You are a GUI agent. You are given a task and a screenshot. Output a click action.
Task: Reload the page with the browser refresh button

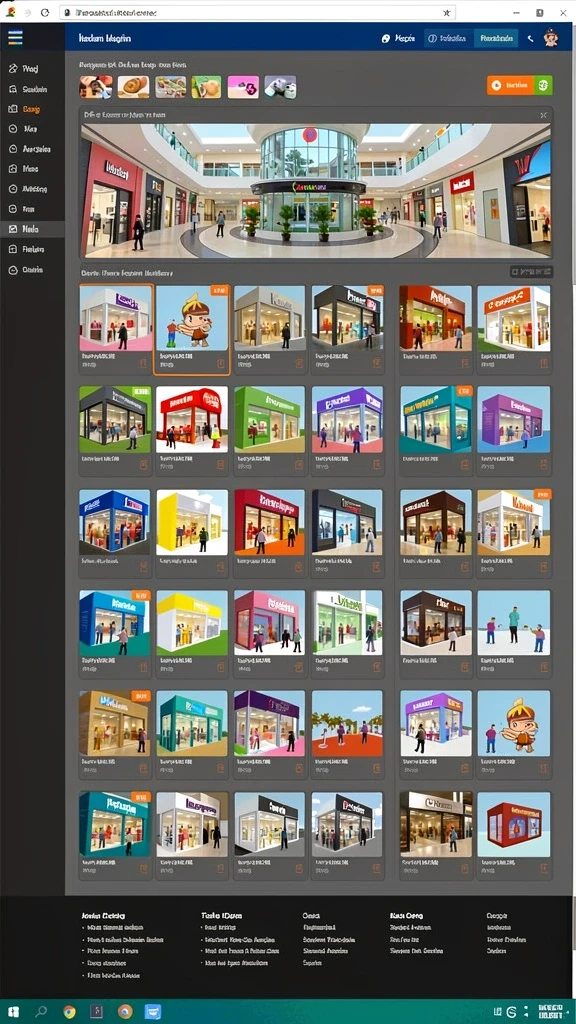tap(44, 12)
